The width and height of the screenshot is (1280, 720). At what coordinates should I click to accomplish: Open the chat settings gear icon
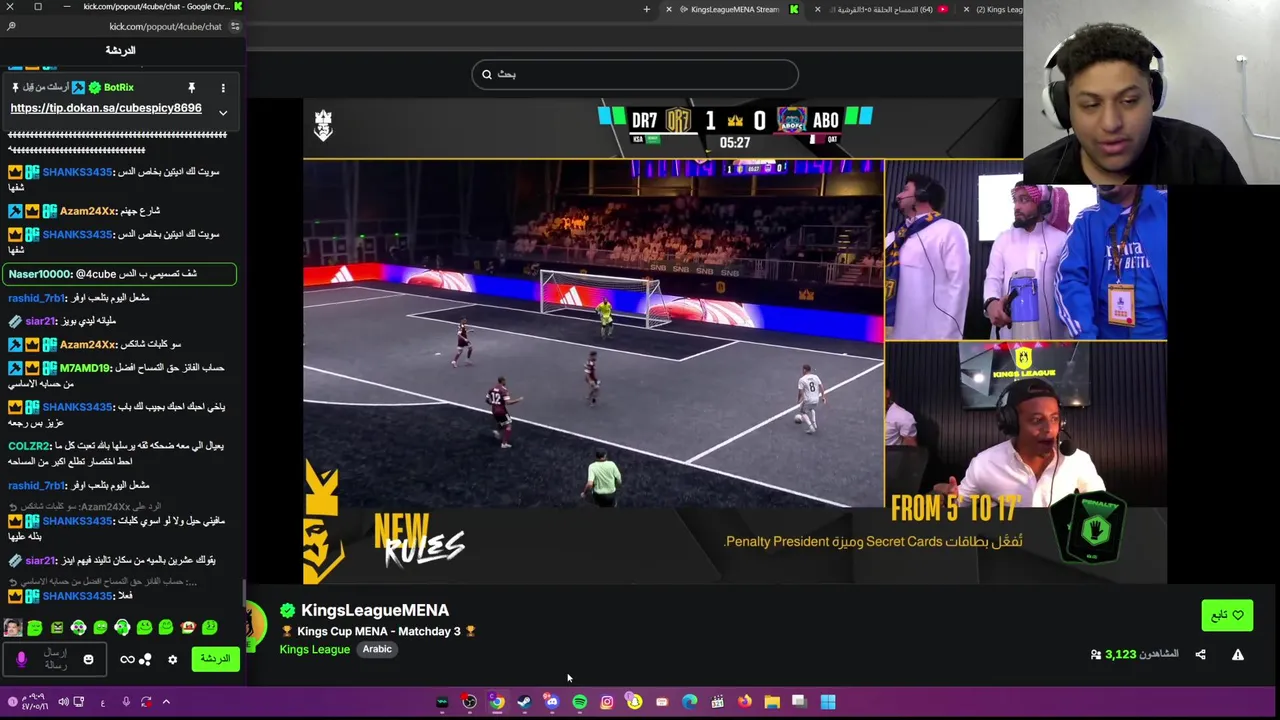172,659
